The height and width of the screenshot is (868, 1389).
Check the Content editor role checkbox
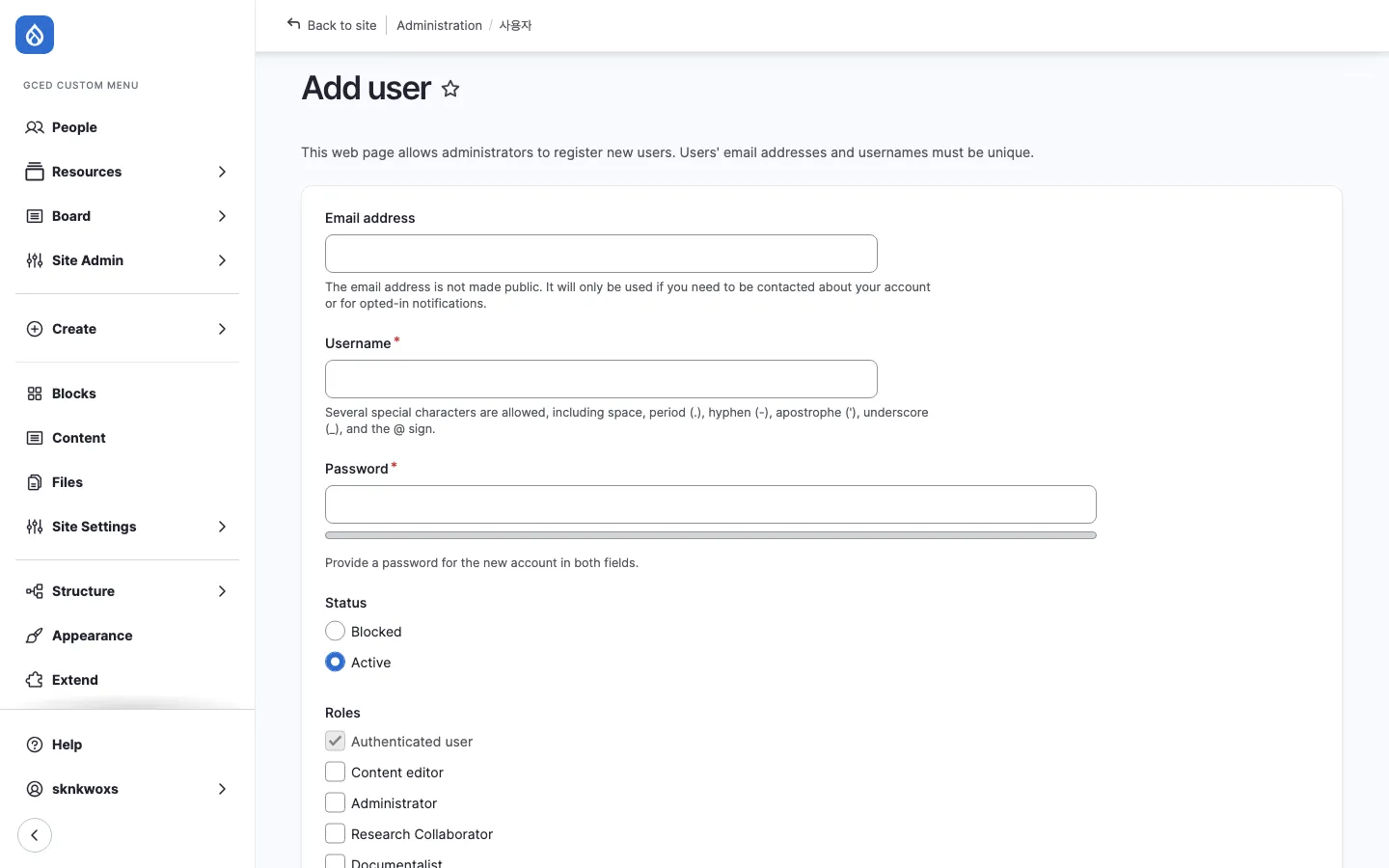[336, 773]
